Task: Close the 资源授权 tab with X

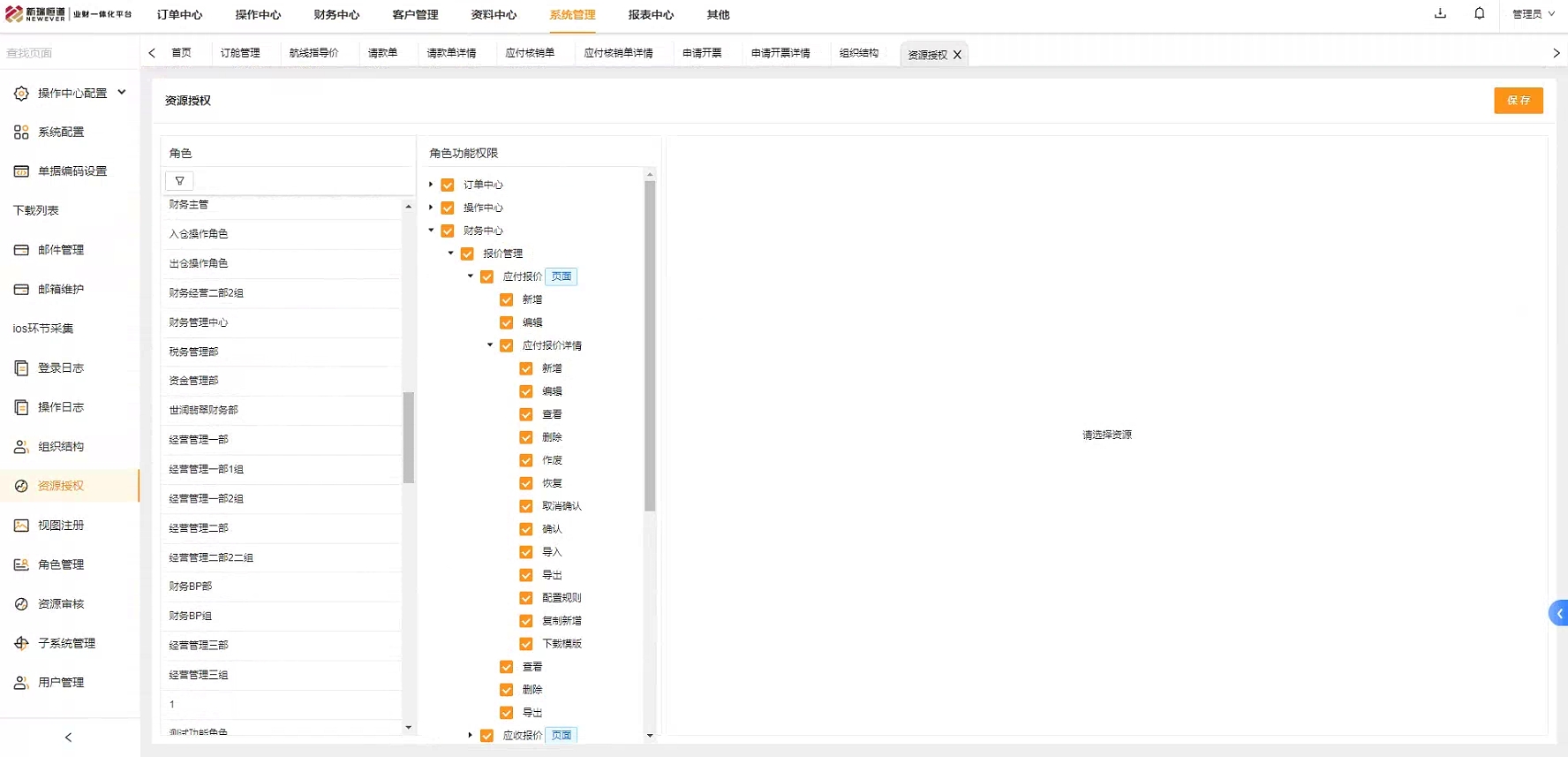Action: coord(957,55)
